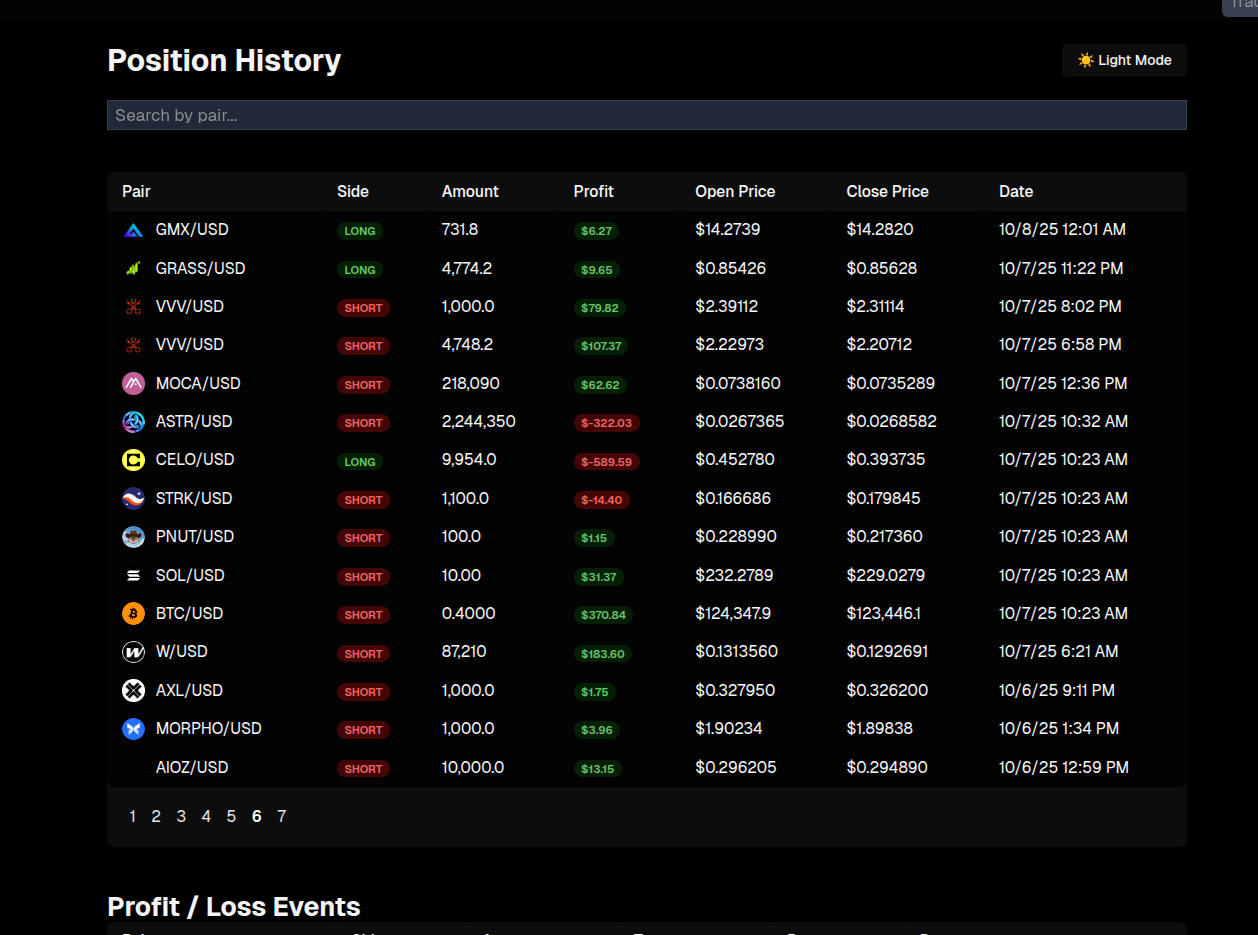The width and height of the screenshot is (1258, 935).
Task: Select the MOCA/USD pair icon
Action: pyautogui.click(x=133, y=383)
